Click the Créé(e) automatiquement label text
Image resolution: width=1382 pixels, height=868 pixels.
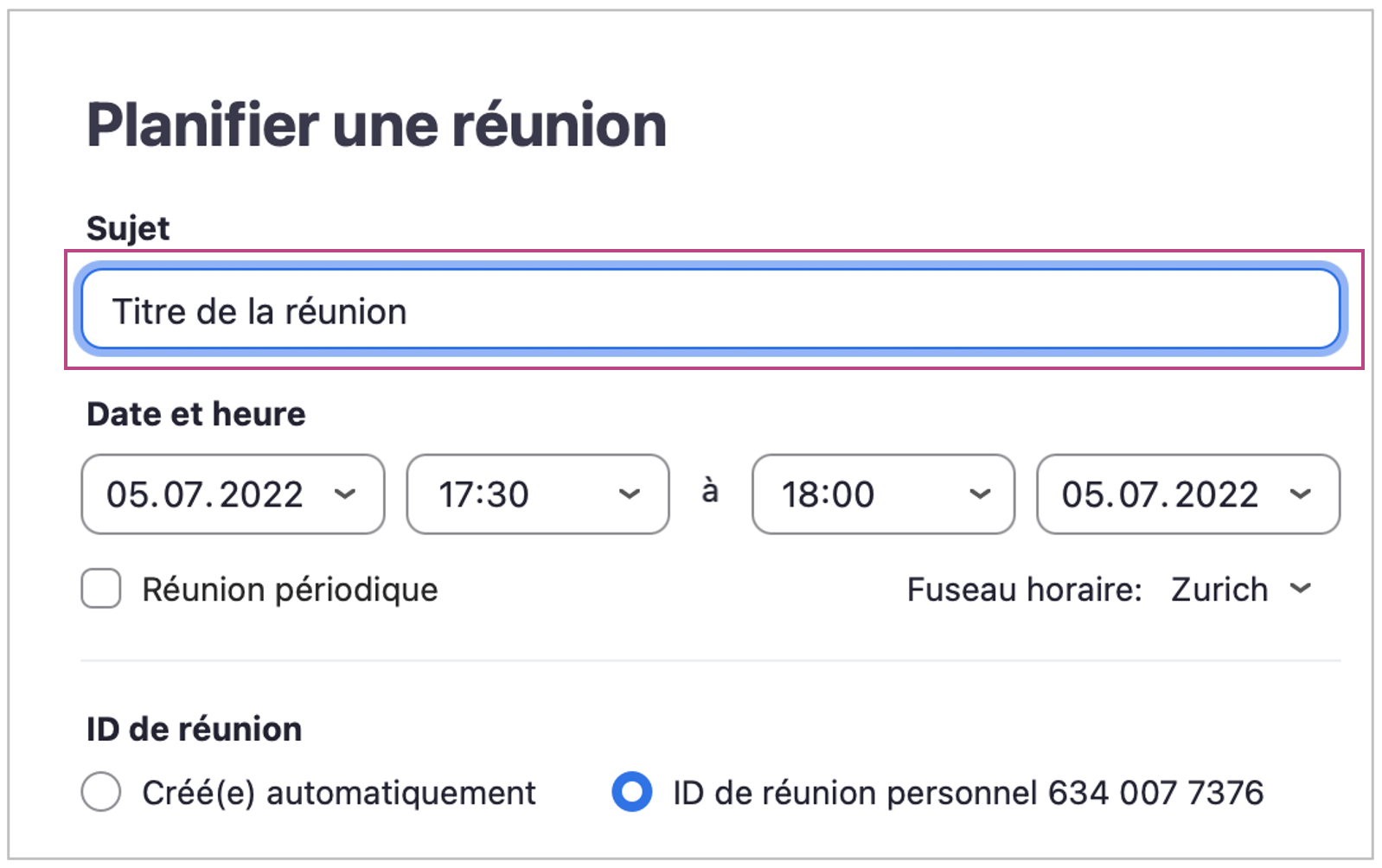(x=339, y=793)
